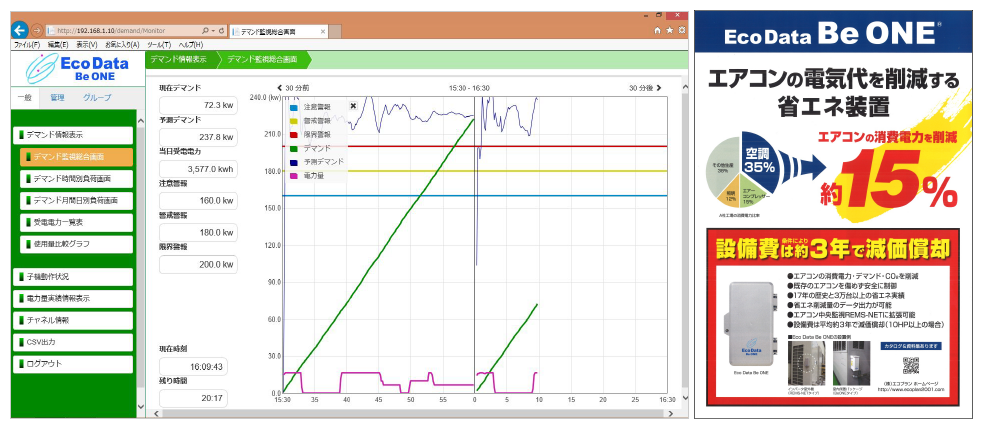
Task: Open the browser home page icon
Action: (658, 30)
